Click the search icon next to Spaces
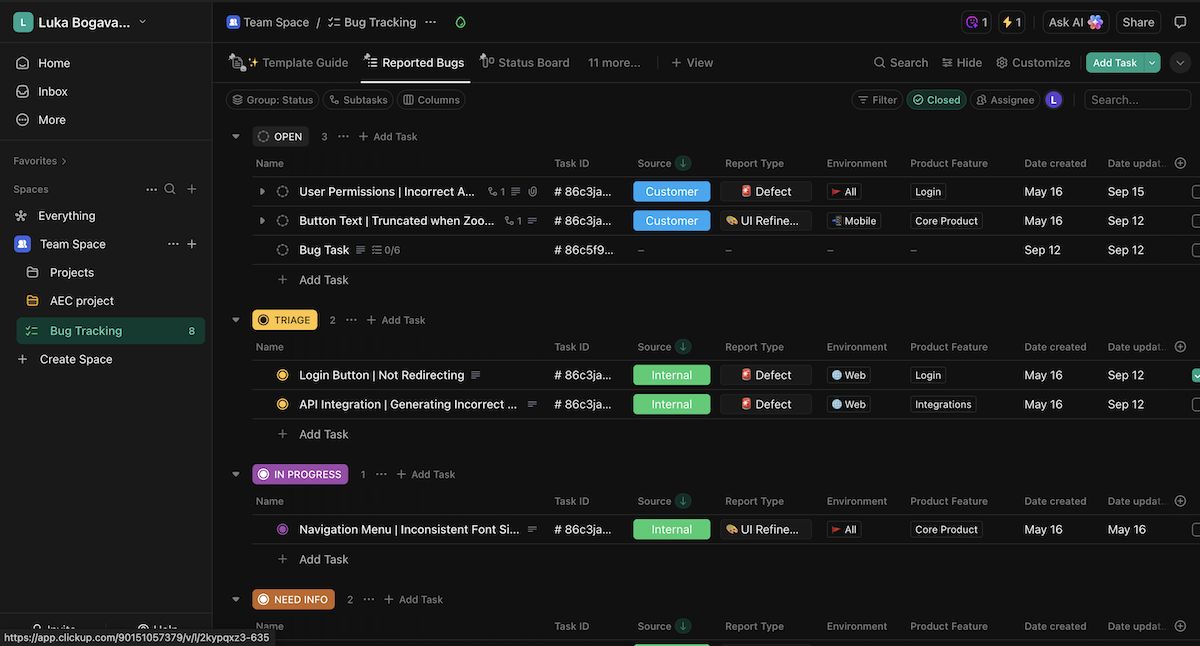This screenshot has height=646, width=1200. point(170,188)
